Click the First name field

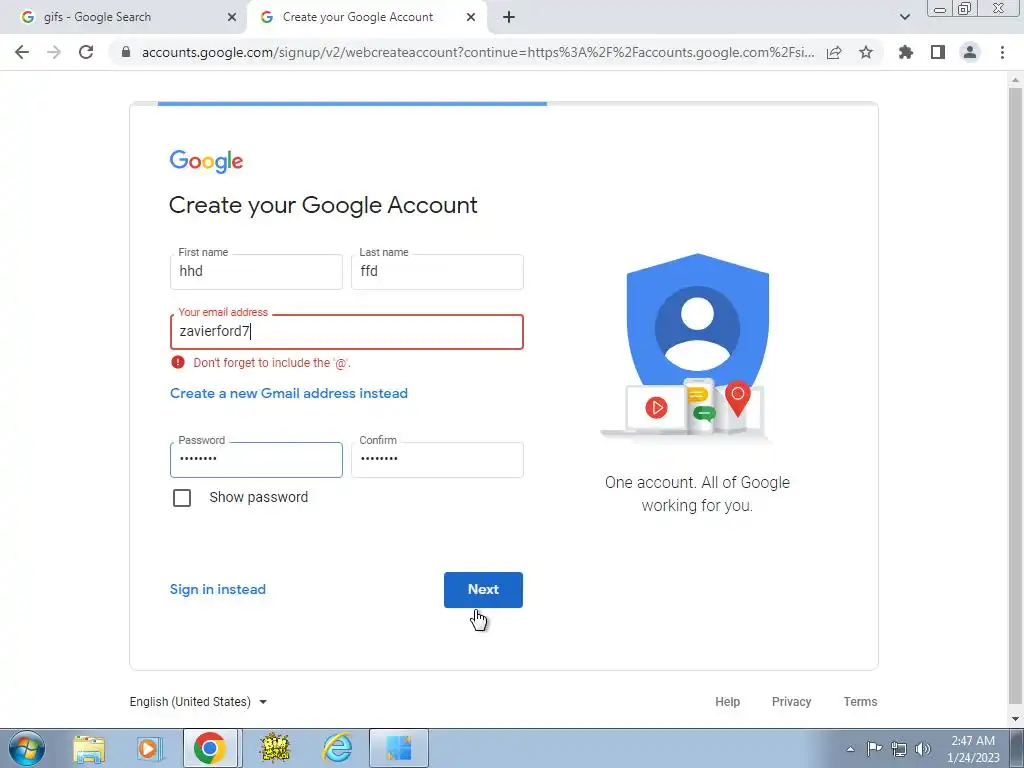[x=256, y=272]
